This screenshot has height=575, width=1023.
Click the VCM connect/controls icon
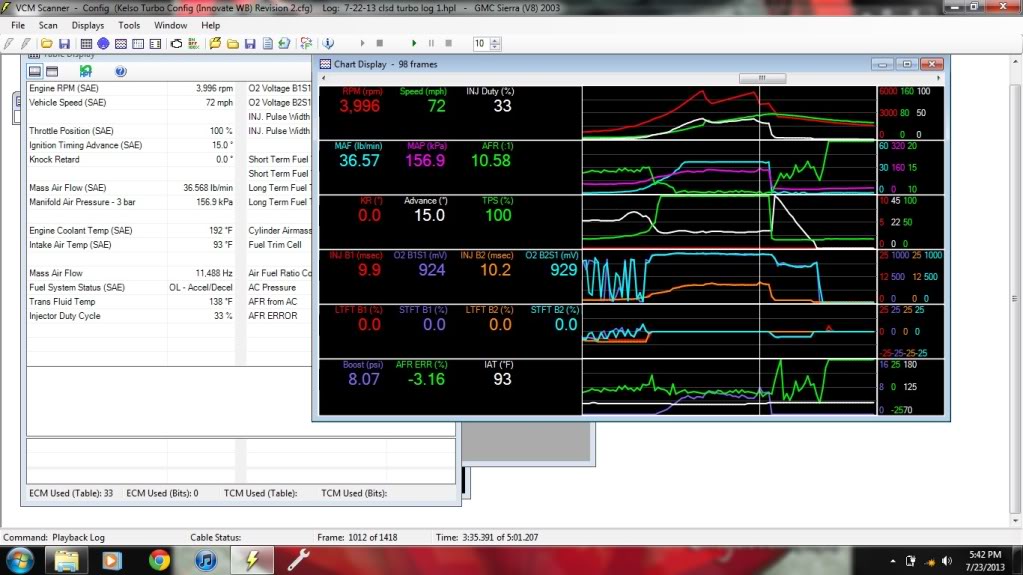coord(305,44)
